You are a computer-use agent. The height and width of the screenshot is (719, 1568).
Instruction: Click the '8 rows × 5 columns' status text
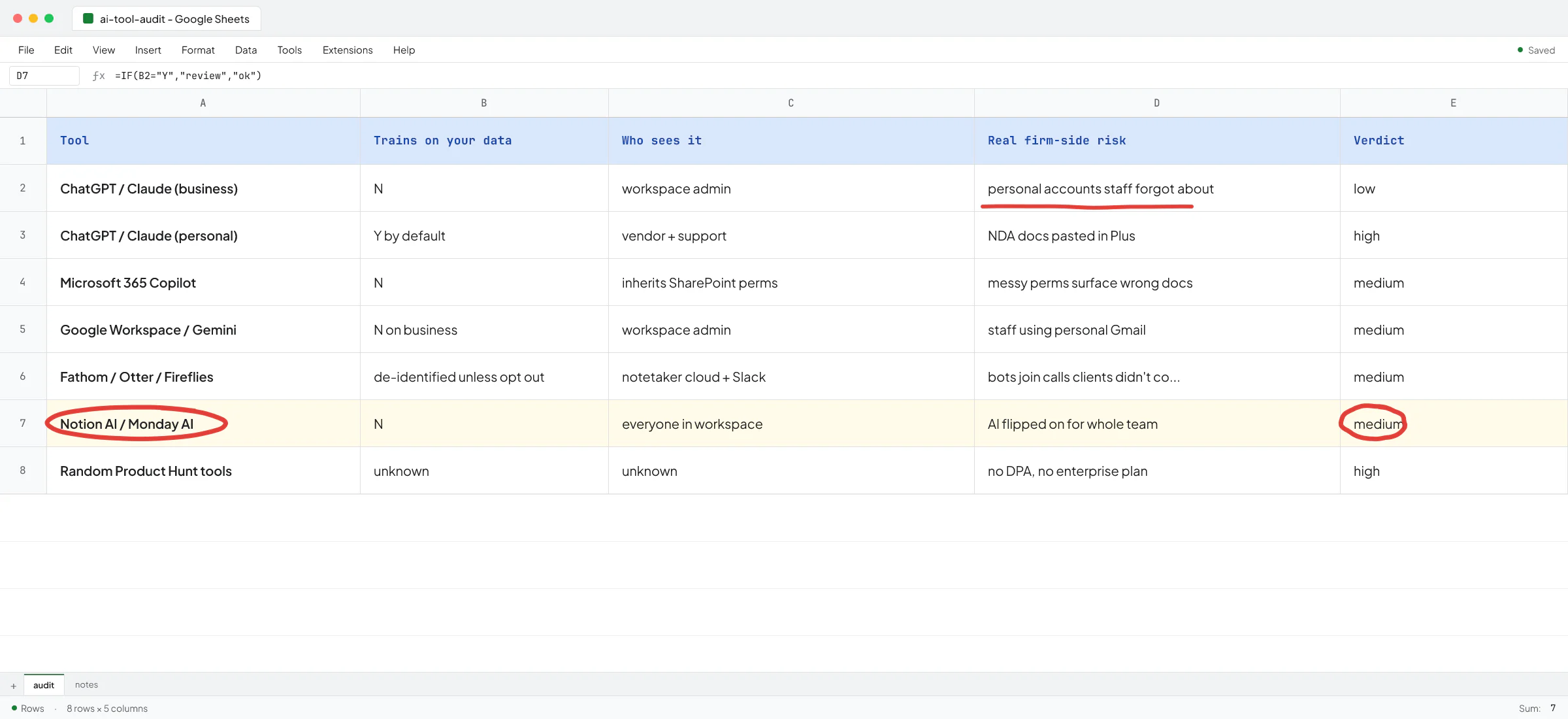pos(107,709)
